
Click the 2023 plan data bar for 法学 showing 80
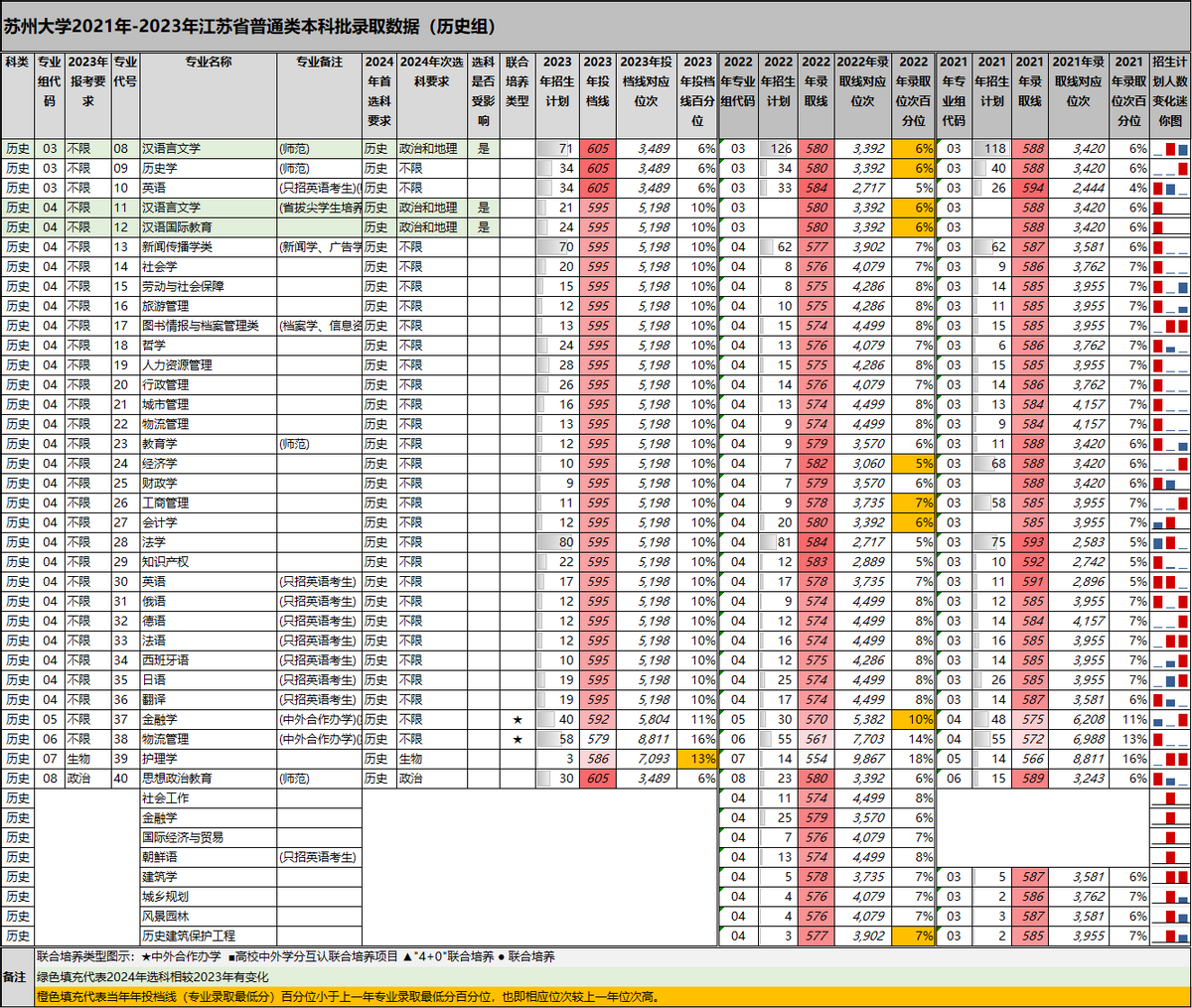coord(556,542)
